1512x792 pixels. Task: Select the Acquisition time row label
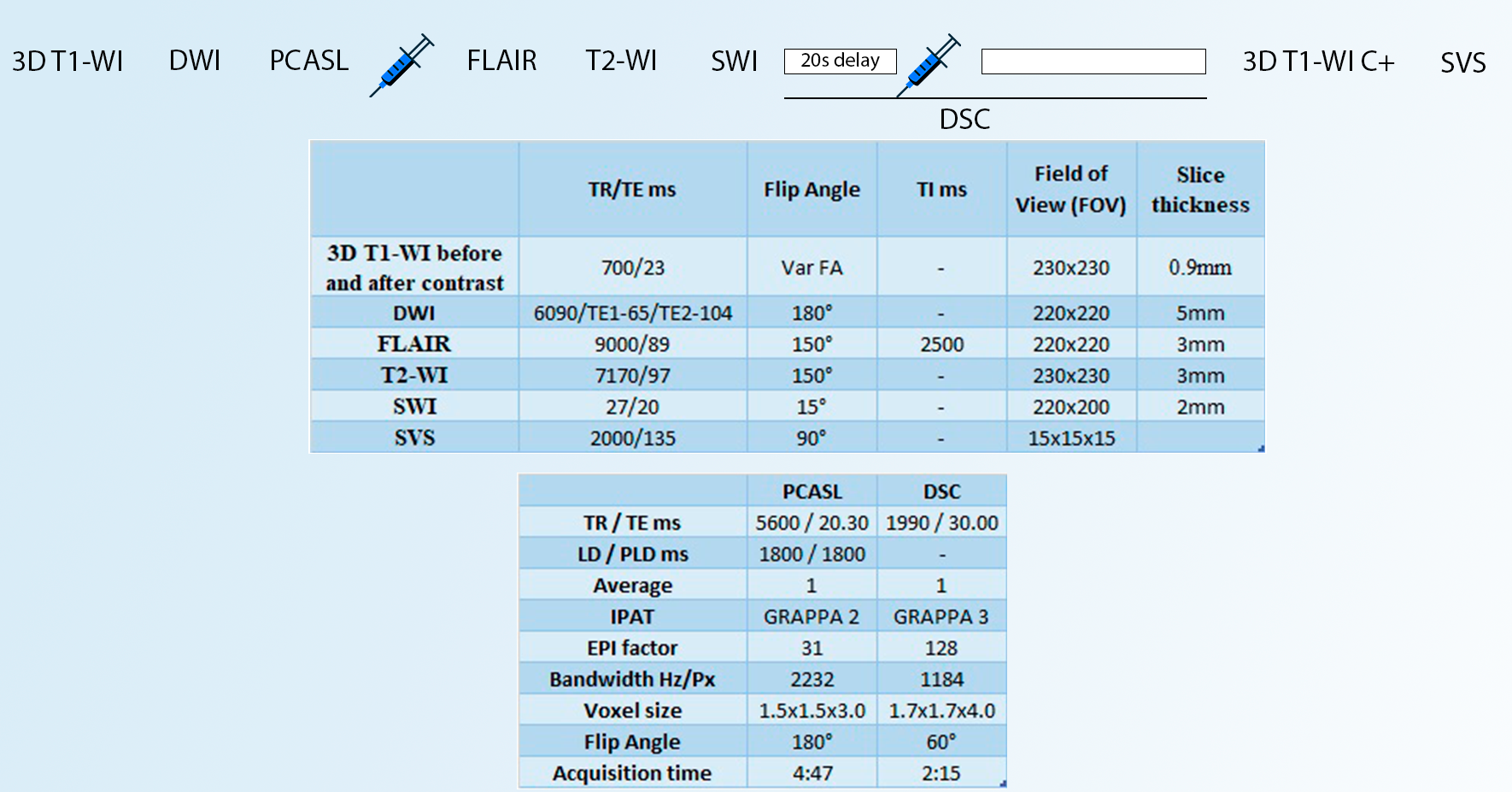click(x=632, y=773)
